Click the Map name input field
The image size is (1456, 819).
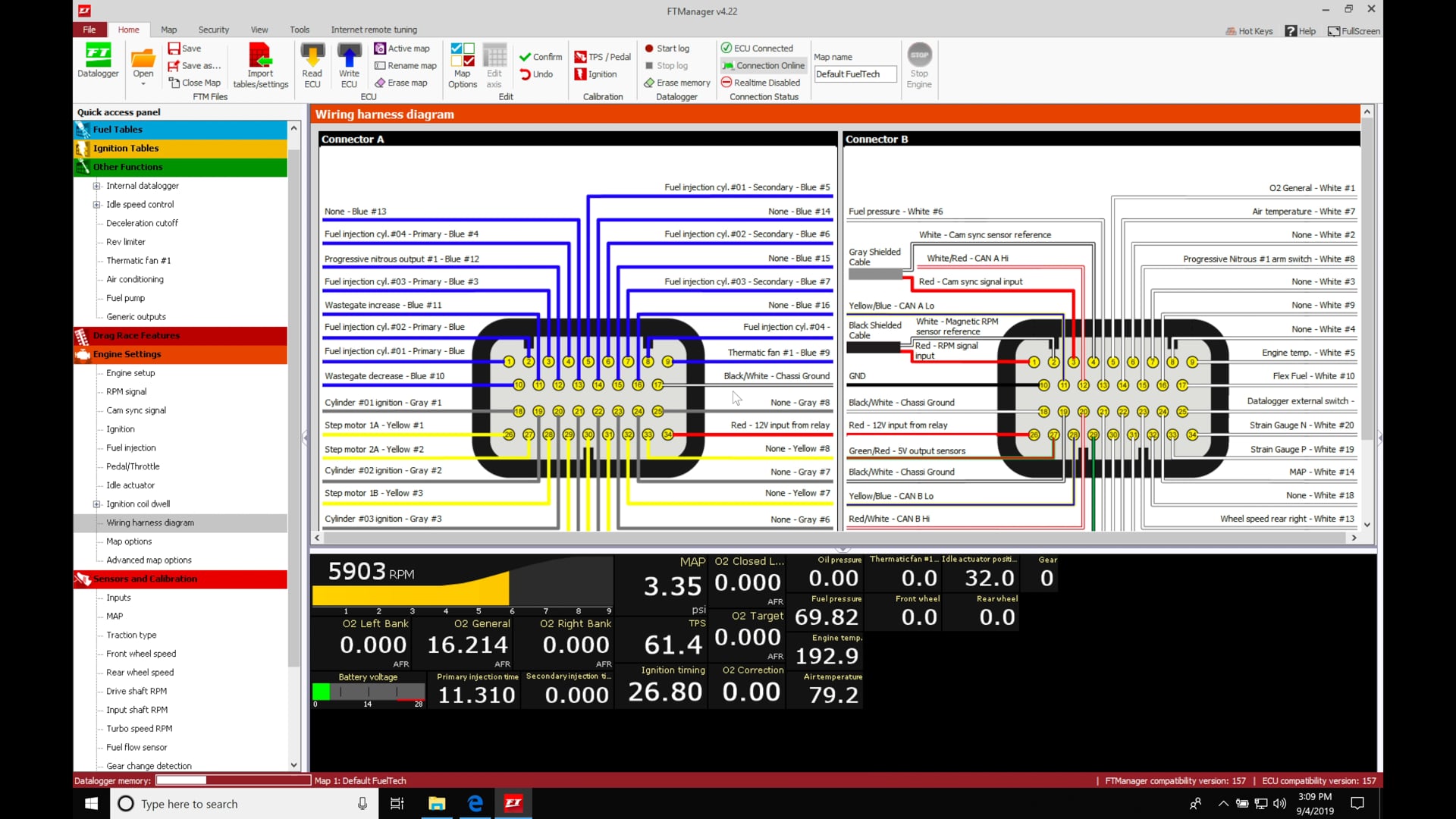[855, 74]
